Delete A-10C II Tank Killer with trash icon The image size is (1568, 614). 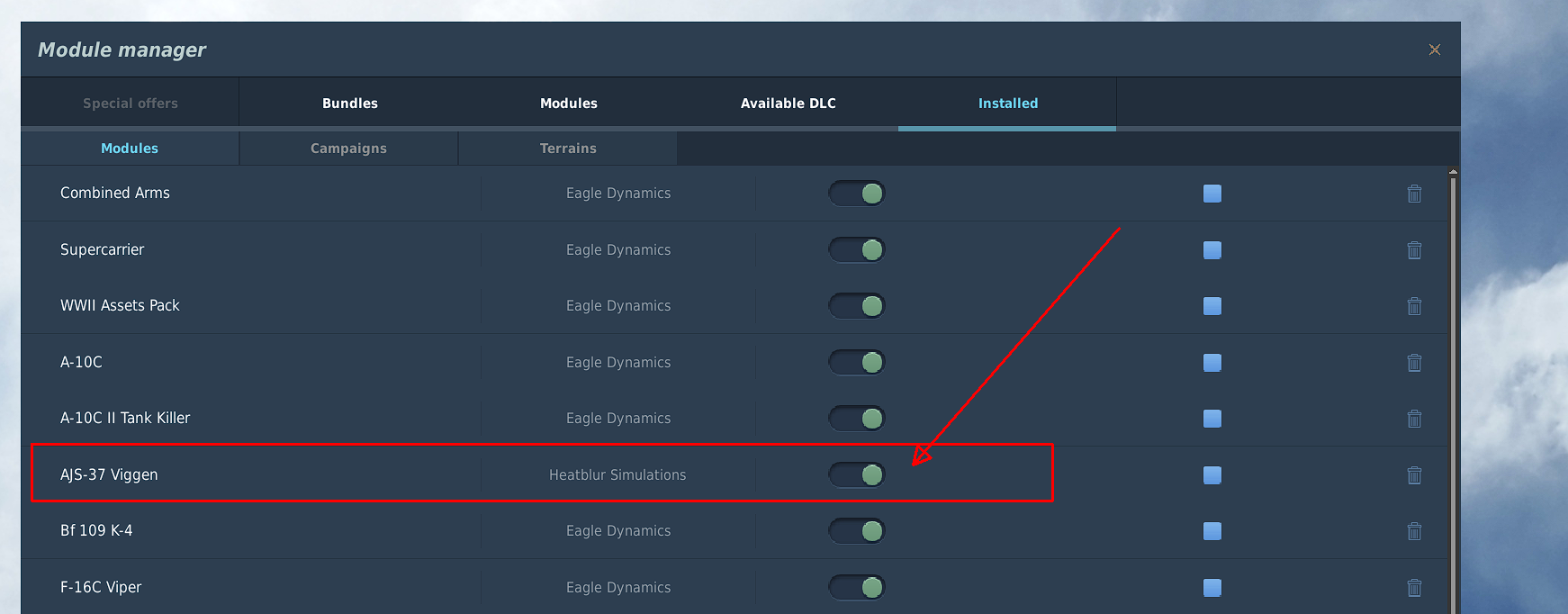point(1414,419)
